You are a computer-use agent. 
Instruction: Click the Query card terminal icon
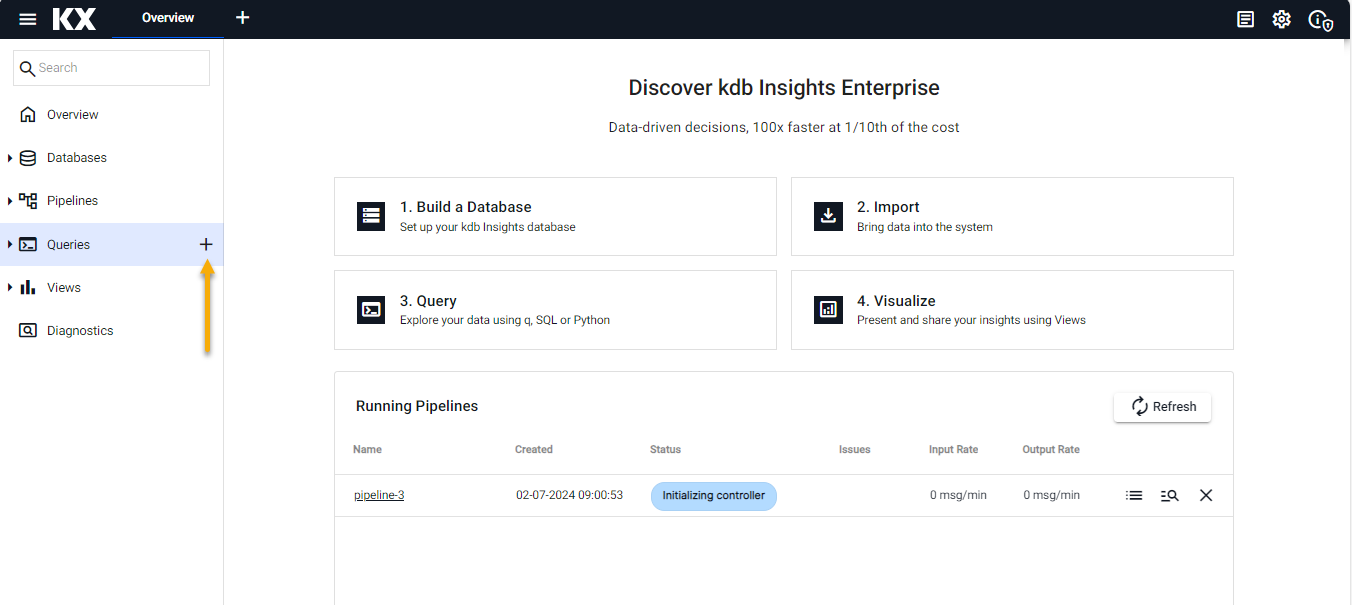click(372, 310)
